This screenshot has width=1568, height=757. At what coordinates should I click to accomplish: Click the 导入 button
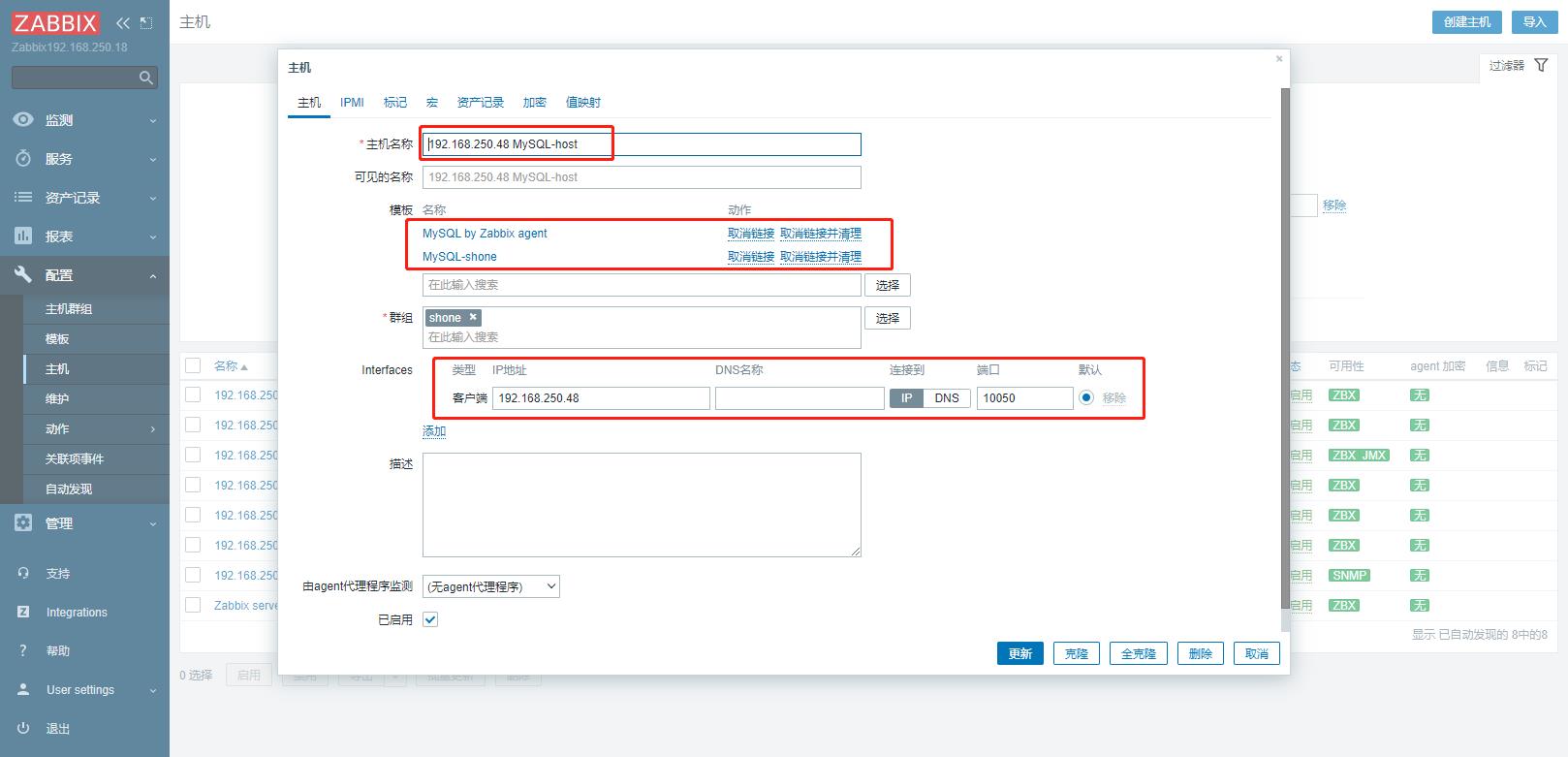click(x=1535, y=22)
